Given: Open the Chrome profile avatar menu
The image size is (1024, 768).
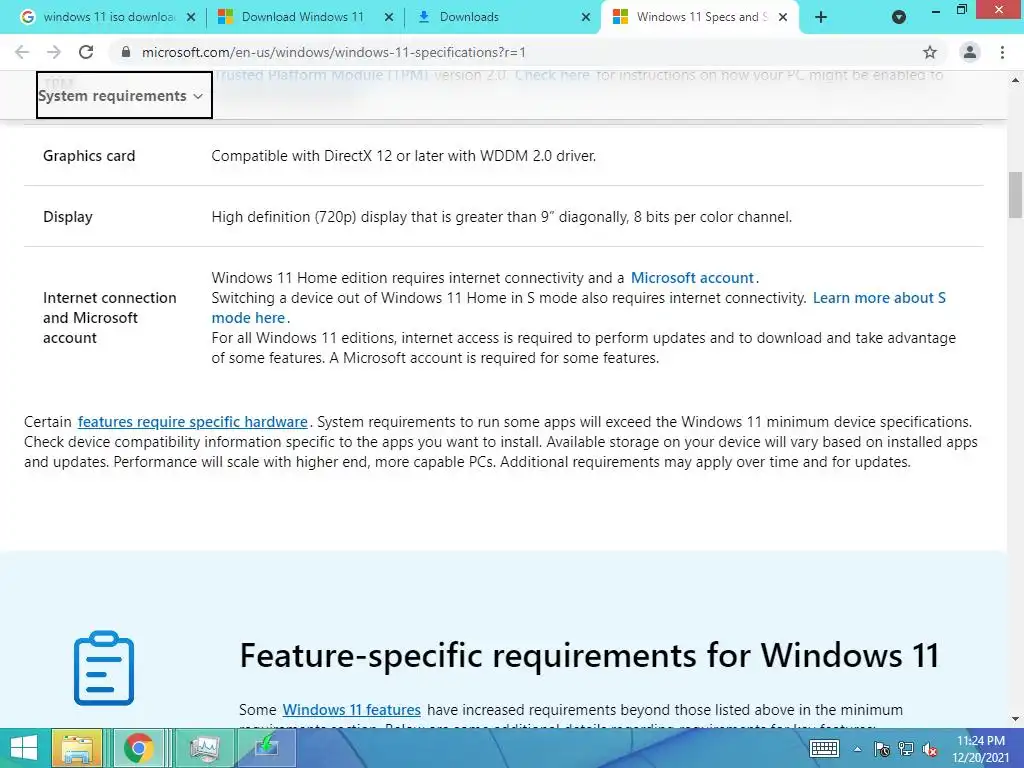Looking at the screenshot, I should click(x=970, y=52).
